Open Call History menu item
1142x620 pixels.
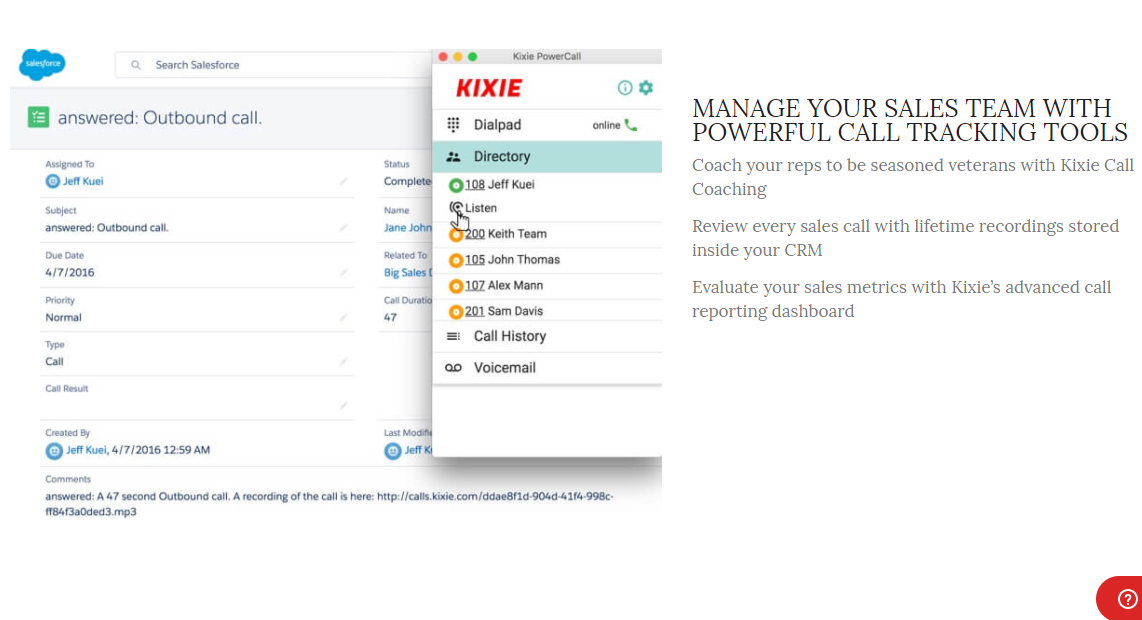point(547,337)
